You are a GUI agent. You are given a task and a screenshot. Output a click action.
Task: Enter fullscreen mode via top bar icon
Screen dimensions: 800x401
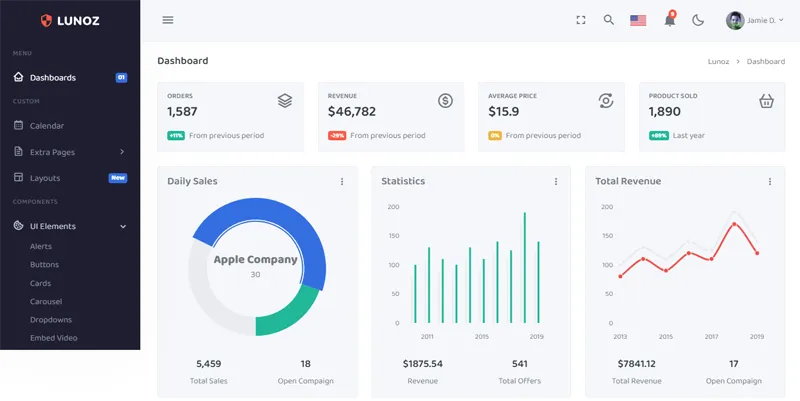(581, 20)
